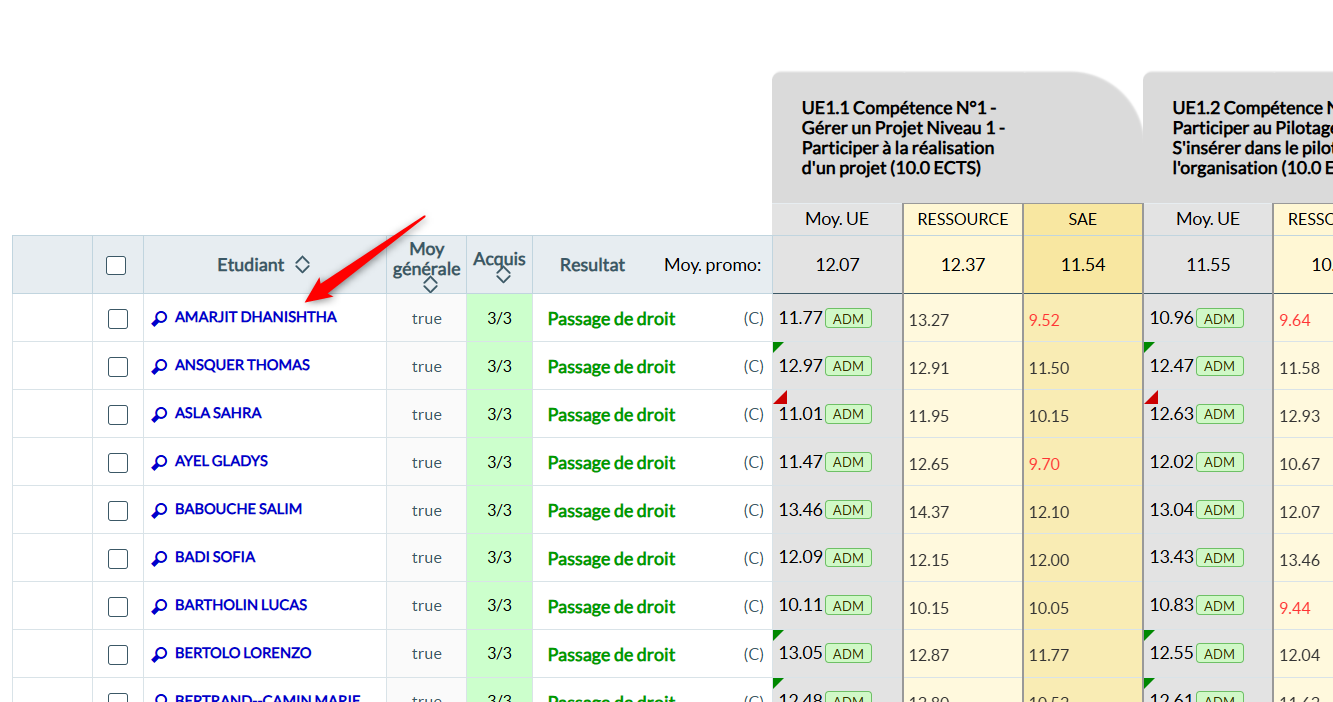
Task: Click magnifier icon beside BERTOLO LORENZO
Action: point(159,655)
